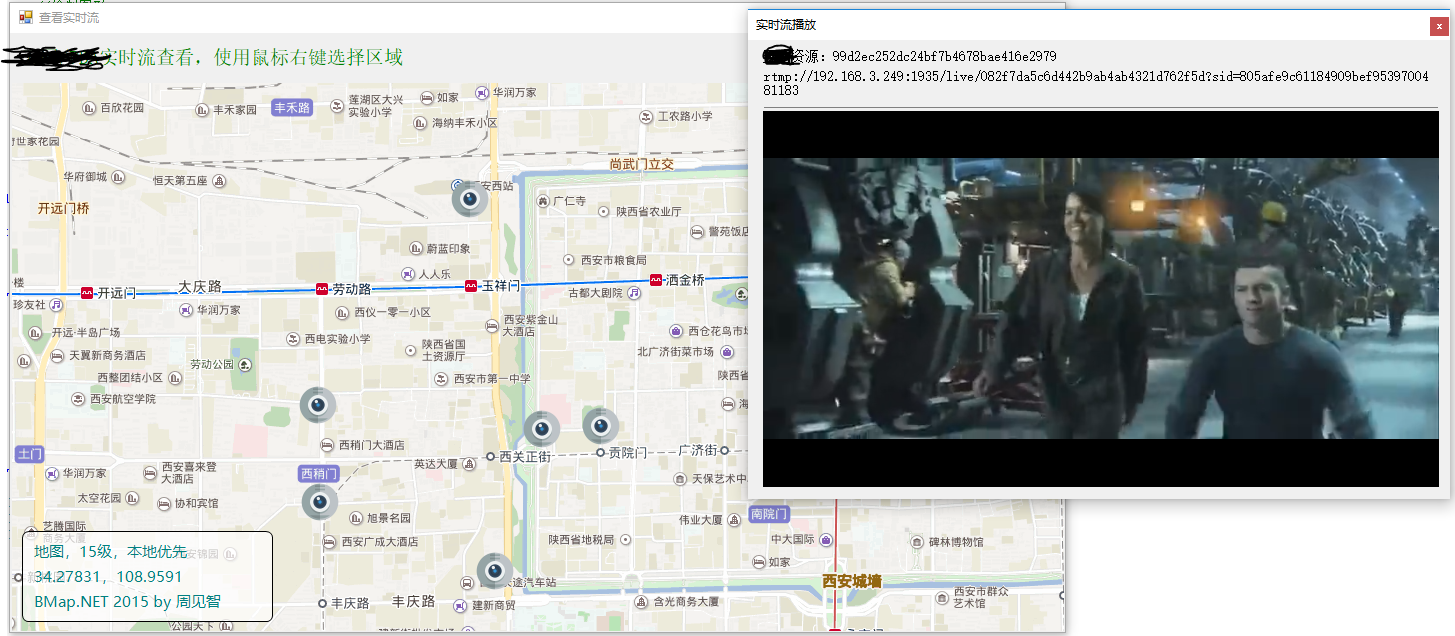
Task: Click the 劳动路 metro station icon
Action: point(322,288)
